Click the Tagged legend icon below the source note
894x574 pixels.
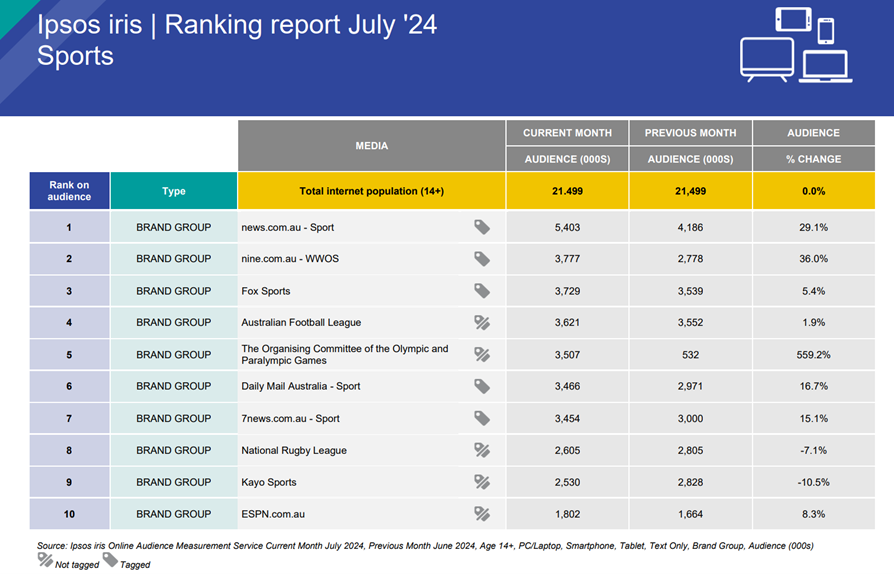tap(110, 561)
